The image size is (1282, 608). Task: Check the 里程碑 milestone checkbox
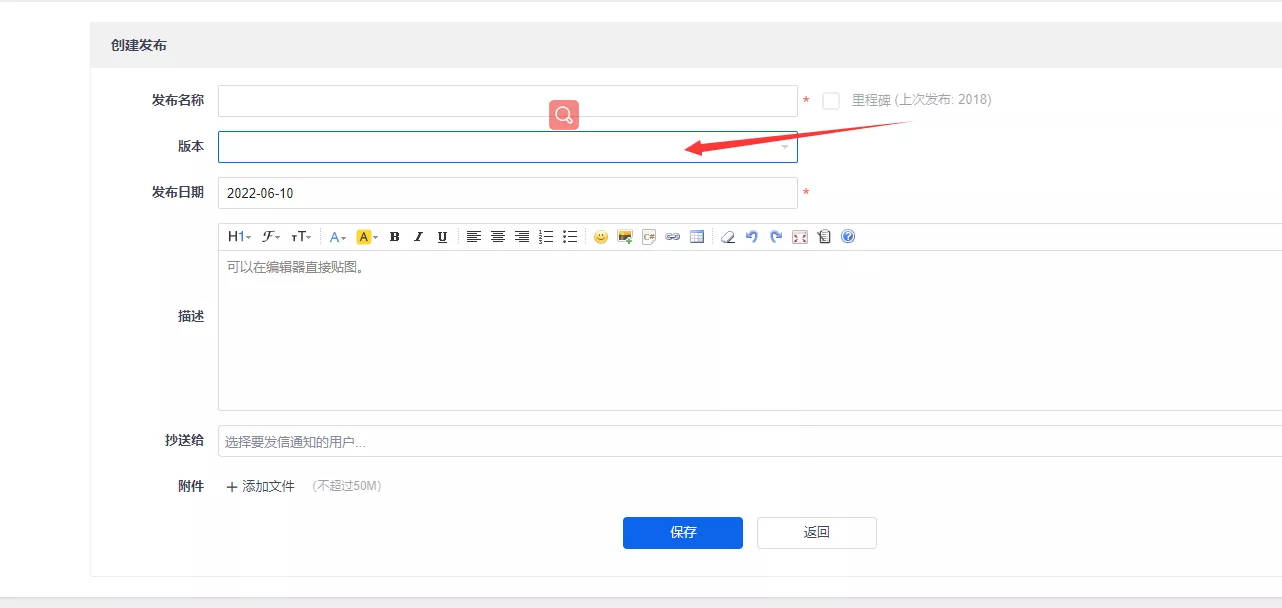tap(831, 101)
